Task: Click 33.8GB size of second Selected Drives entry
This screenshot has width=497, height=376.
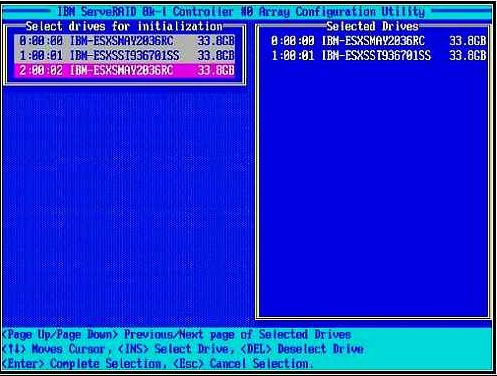Action: point(467,56)
